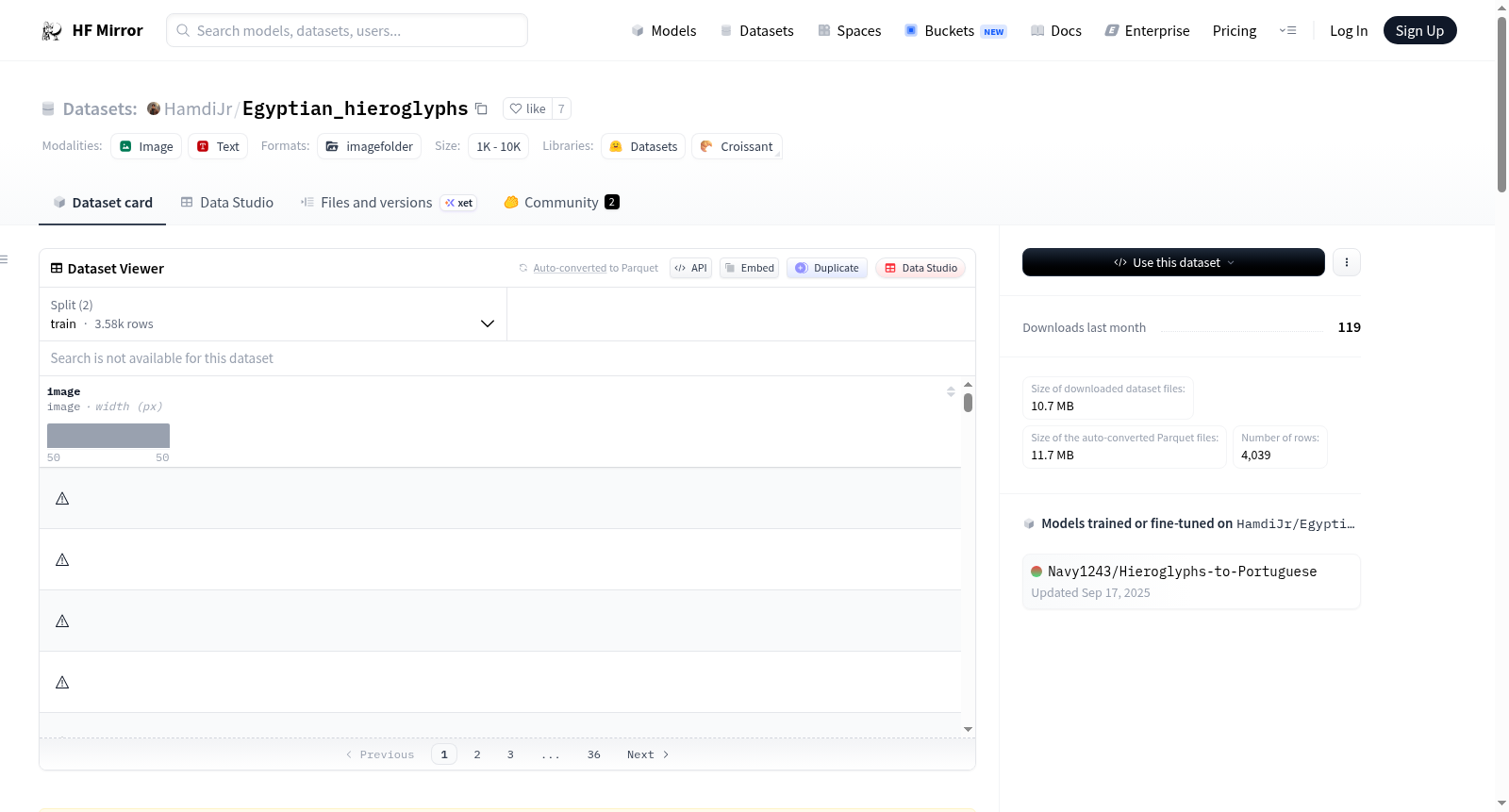Open the Spaces nav item
This screenshot has width=1509, height=812.
[x=849, y=31]
